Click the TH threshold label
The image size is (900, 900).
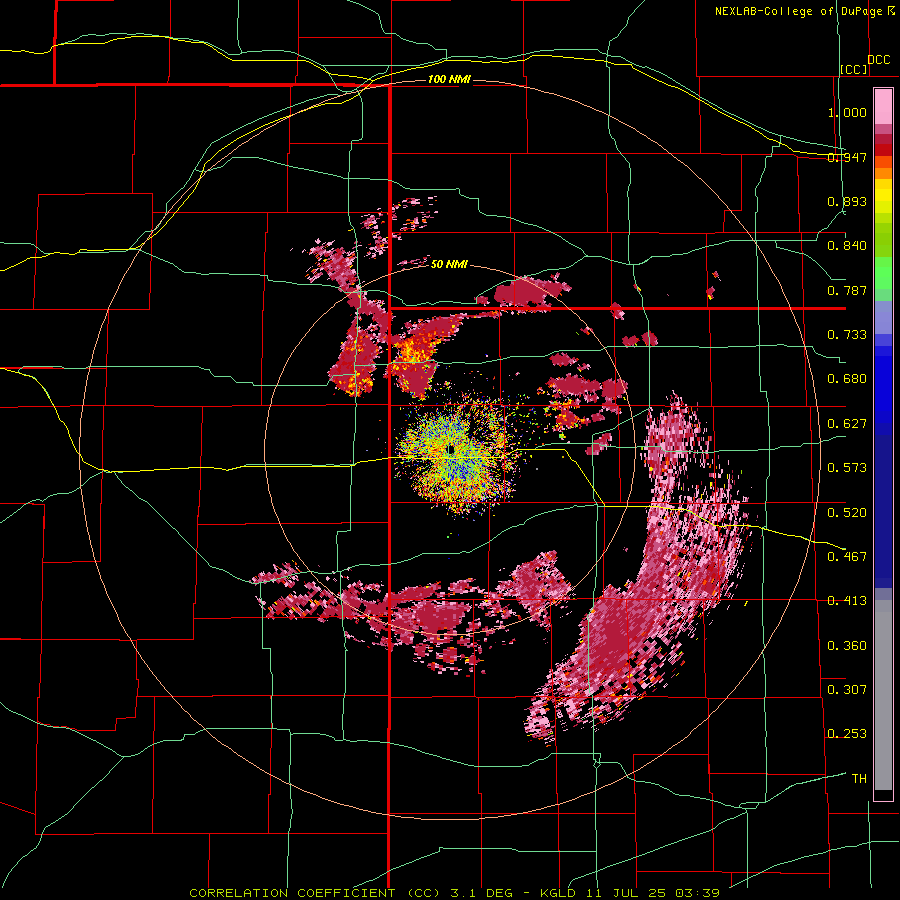pyautogui.click(x=859, y=779)
